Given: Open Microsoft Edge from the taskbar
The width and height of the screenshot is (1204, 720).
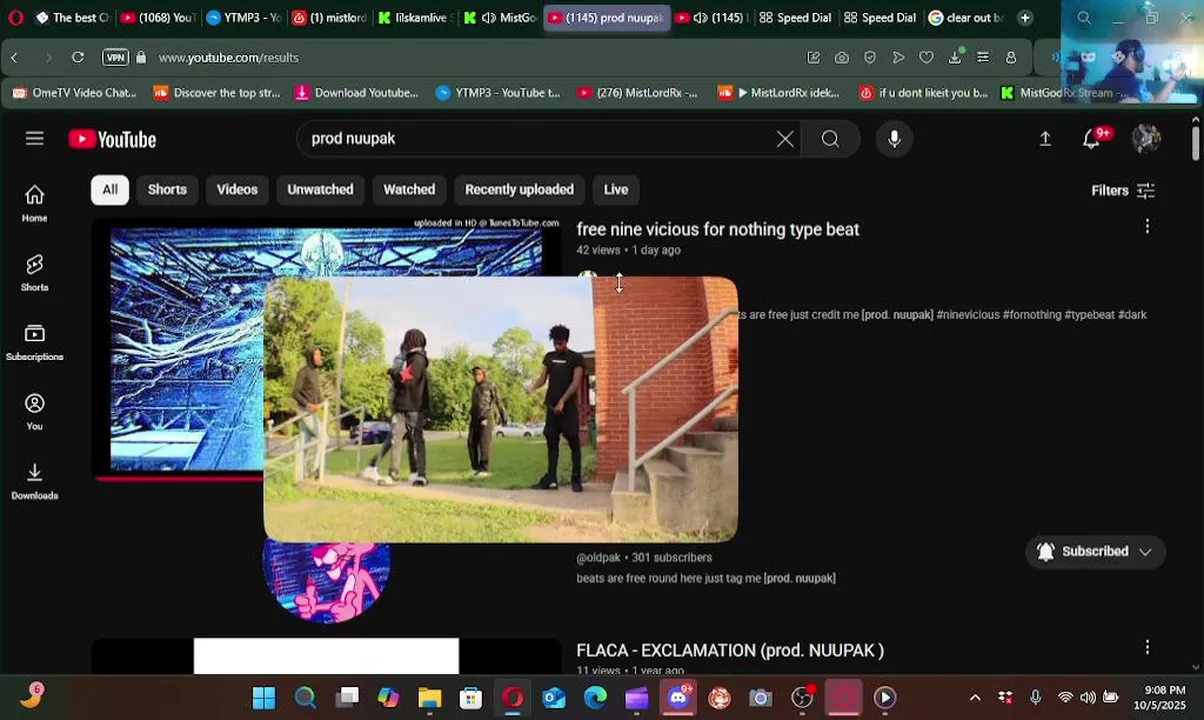Looking at the screenshot, I should (595, 698).
